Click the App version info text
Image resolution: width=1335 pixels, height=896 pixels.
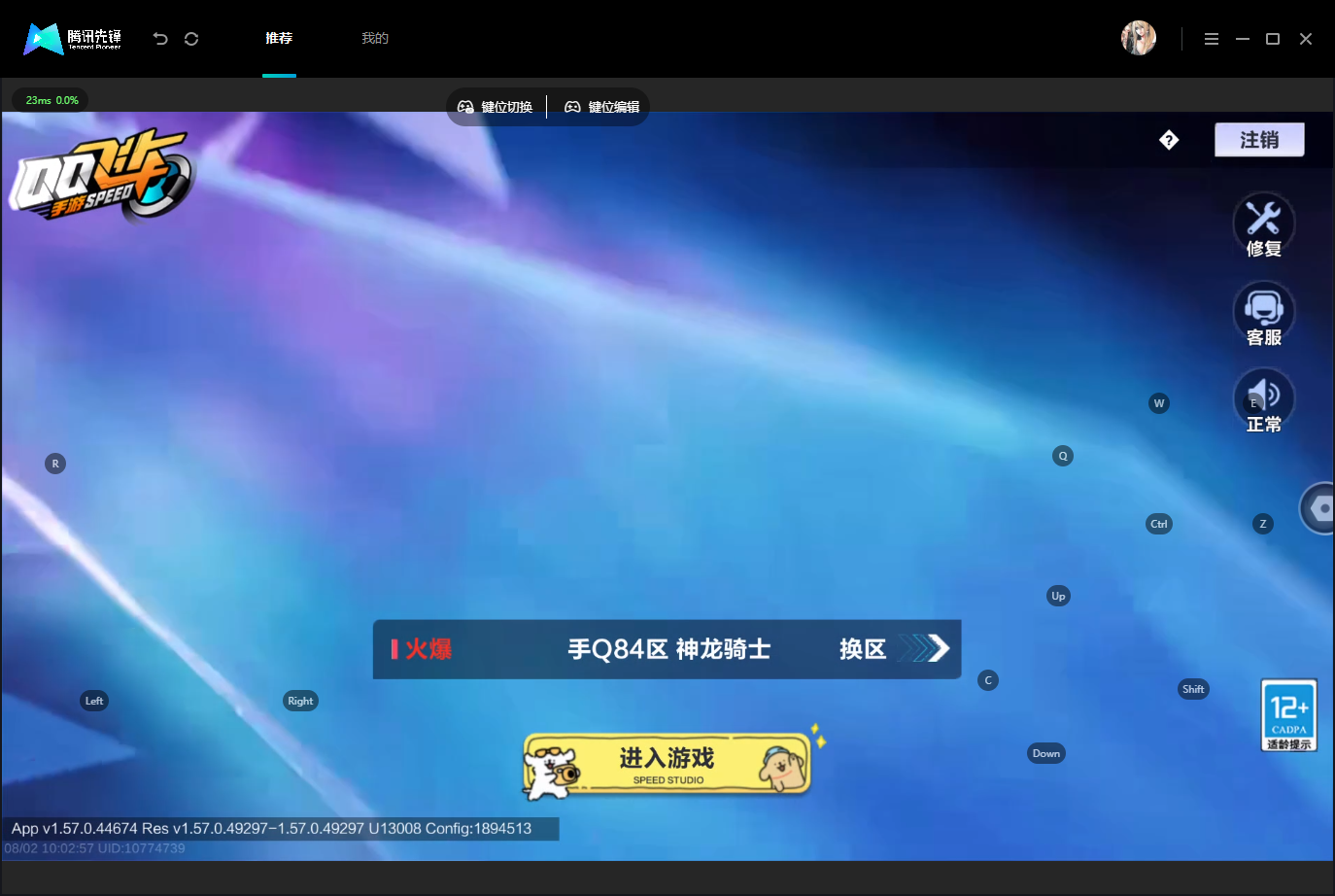272,829
